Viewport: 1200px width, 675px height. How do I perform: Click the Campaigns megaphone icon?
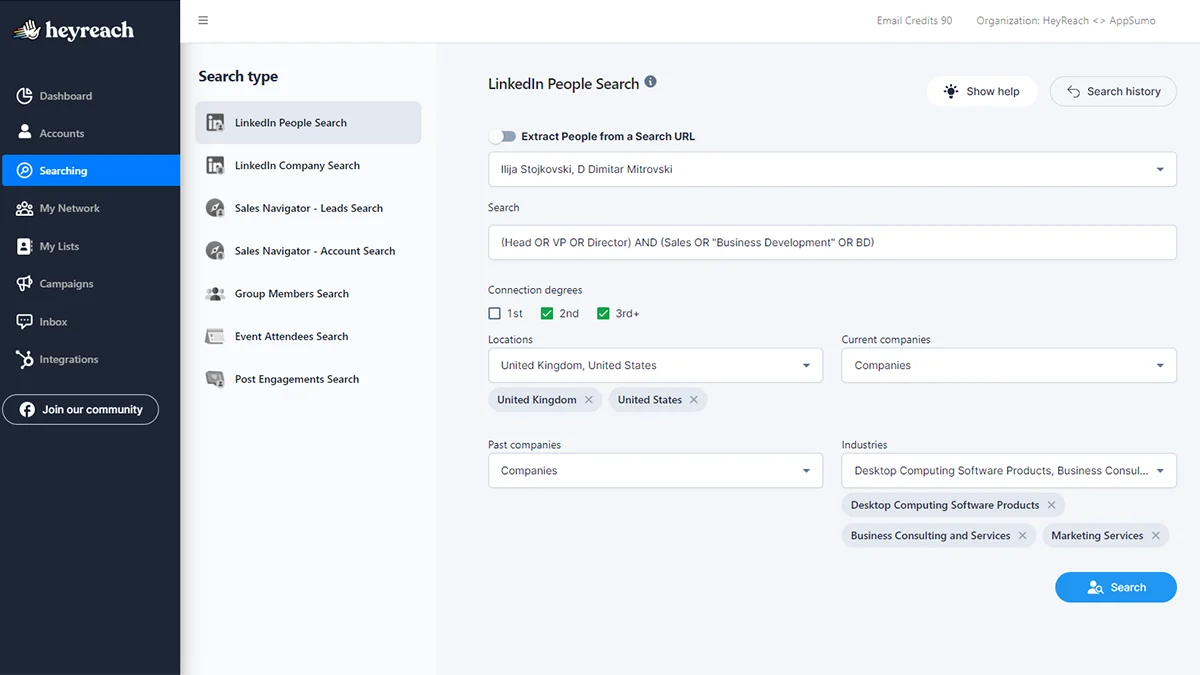click(x=25, y=284)
